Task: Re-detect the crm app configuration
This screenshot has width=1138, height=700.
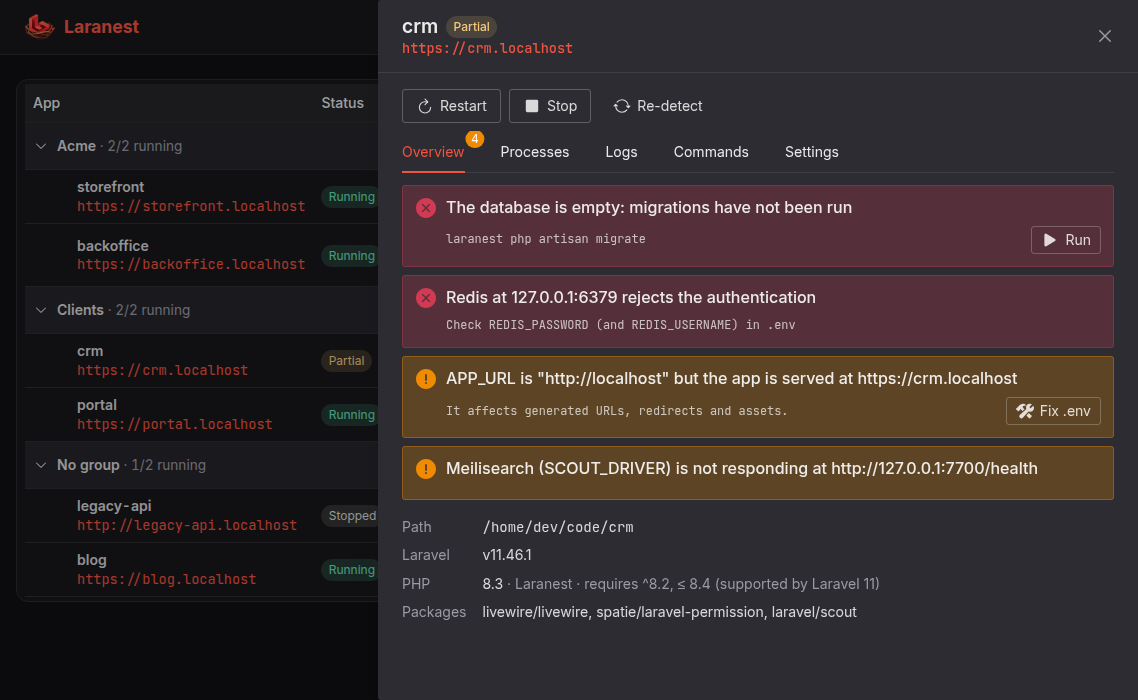Action: tap(658, 106)
